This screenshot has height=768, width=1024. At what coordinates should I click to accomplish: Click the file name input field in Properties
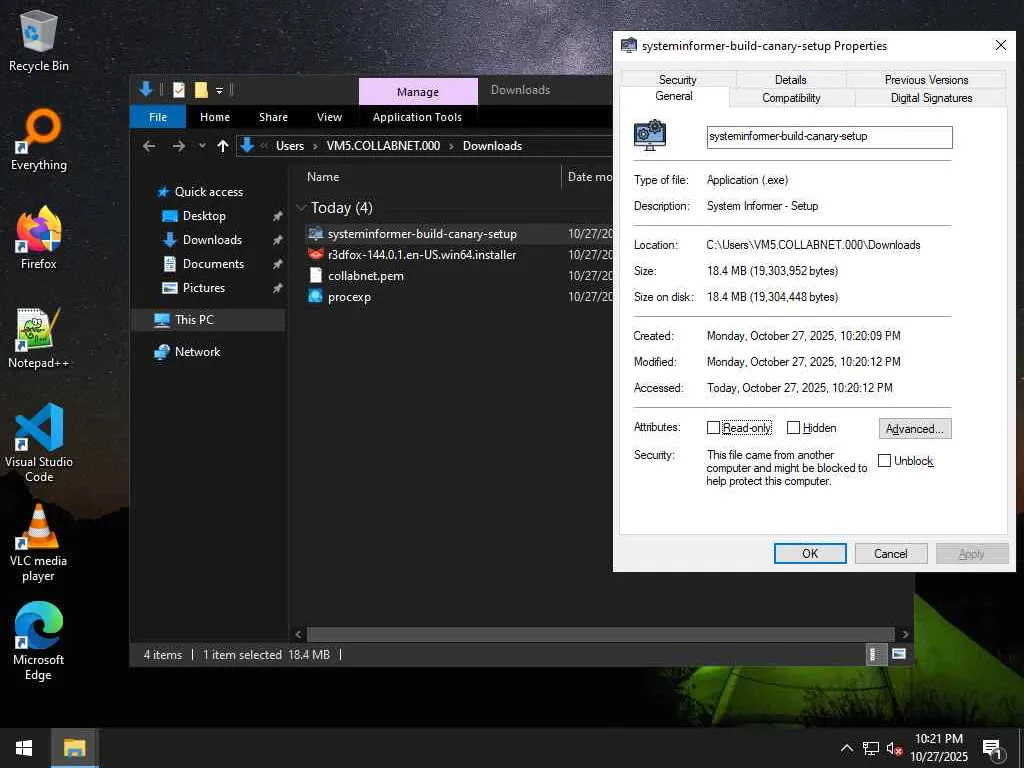(x=829, y=136)
